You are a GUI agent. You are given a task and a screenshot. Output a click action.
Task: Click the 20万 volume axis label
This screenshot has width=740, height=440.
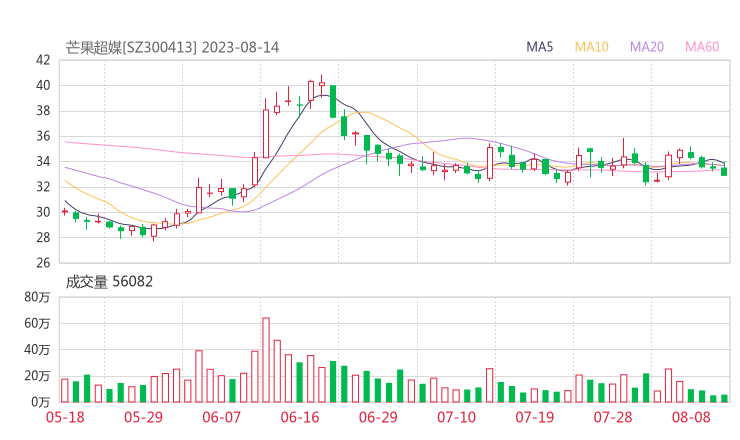[x=37, y=376]
